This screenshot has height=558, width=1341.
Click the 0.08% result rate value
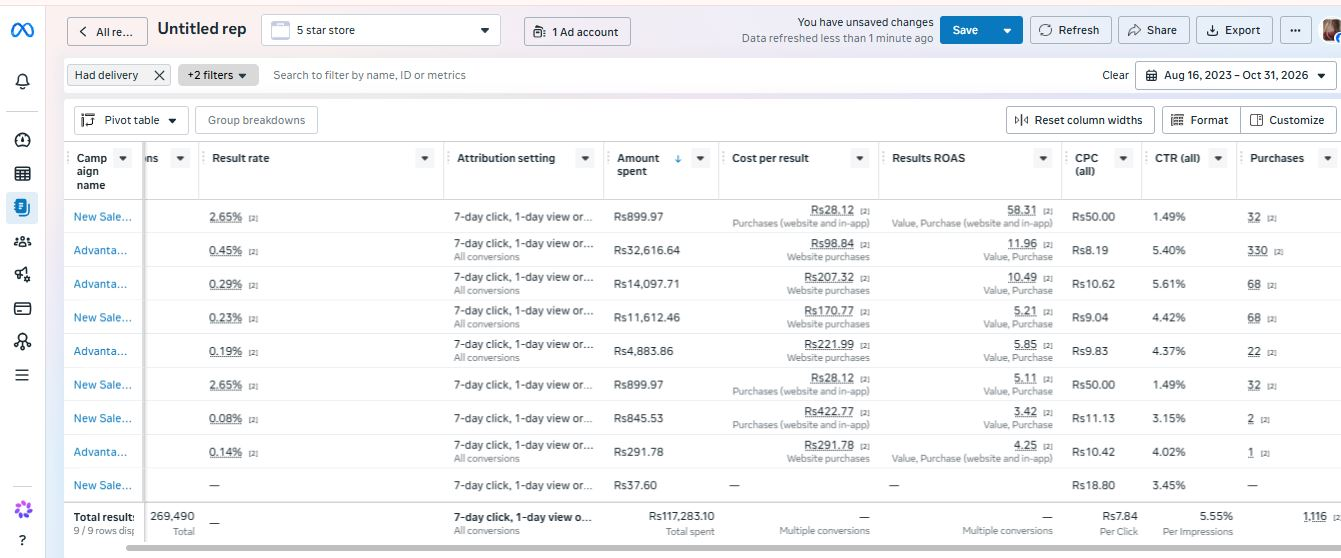point(226,418)
